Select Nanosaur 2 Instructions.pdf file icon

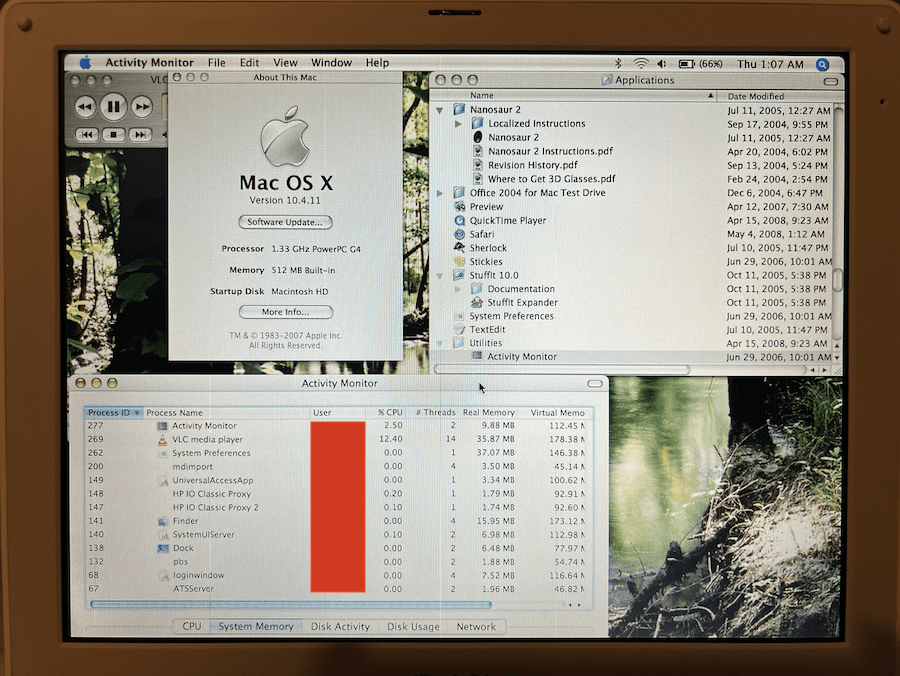[x=477, y=151]
